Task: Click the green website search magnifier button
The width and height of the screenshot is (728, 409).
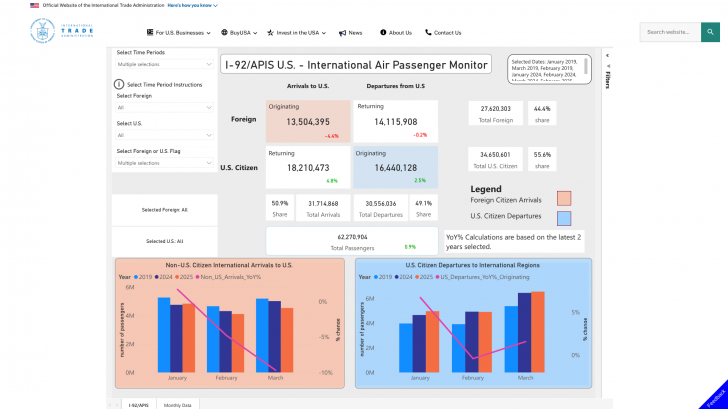Action: coord(710,32)
